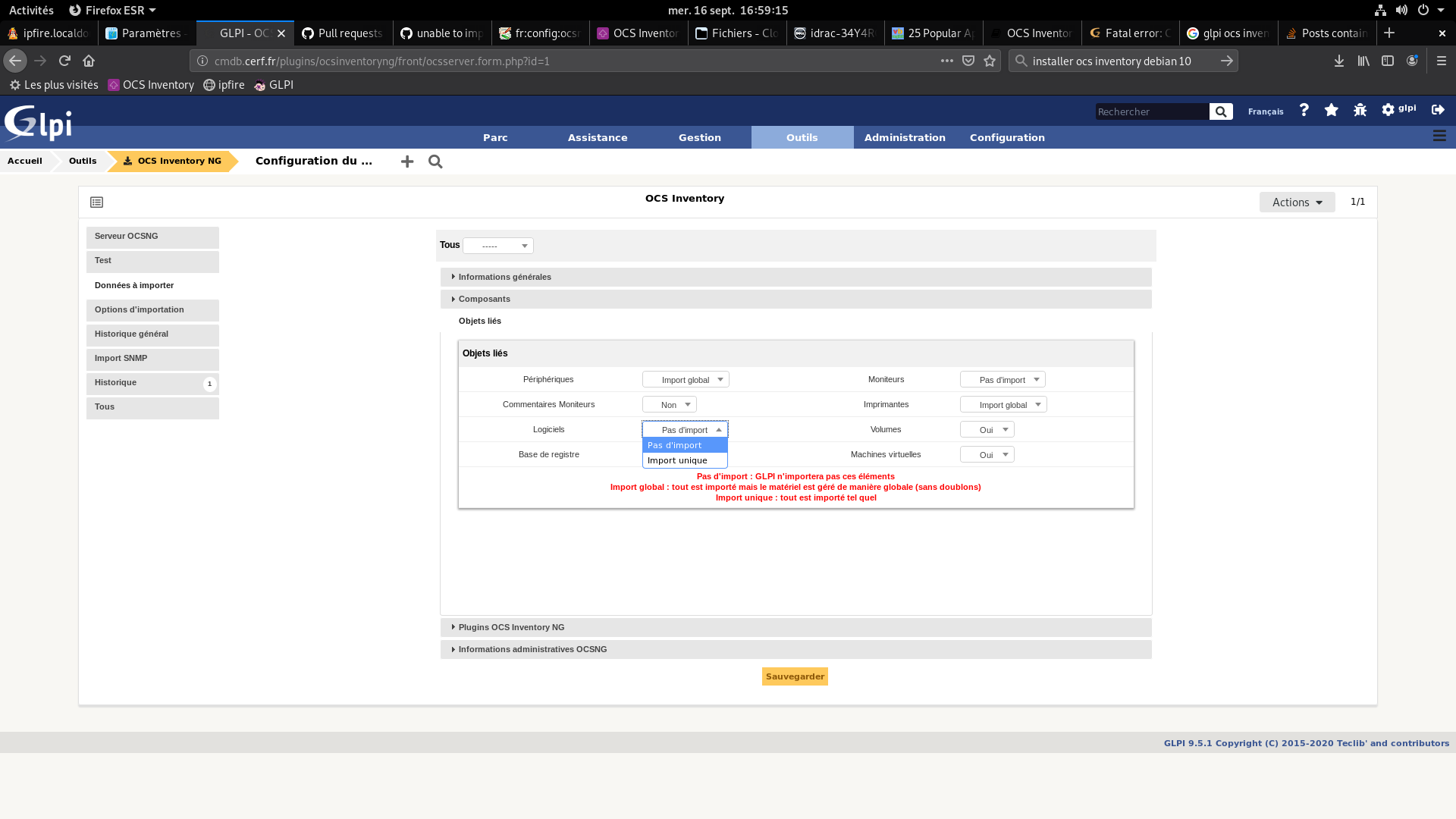The image size is (1456, 819).
Task: Click the Firefox home icon
Action: pyautogui.click(x=89, y=61)
